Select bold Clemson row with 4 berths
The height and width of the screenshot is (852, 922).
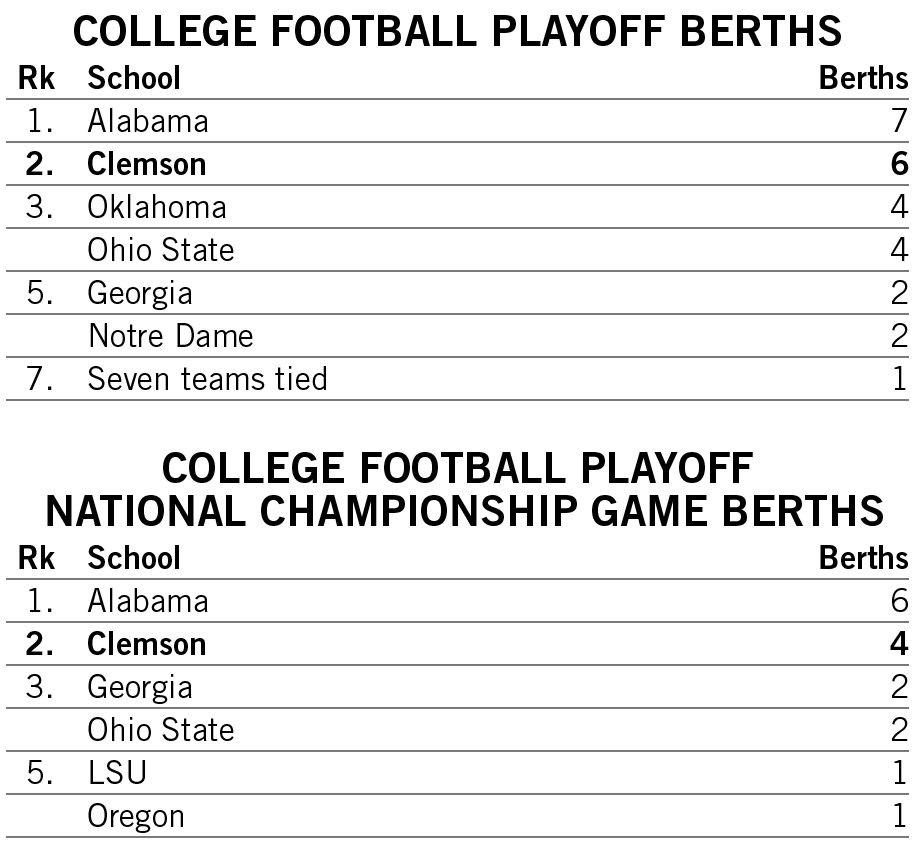click(147, 644)
